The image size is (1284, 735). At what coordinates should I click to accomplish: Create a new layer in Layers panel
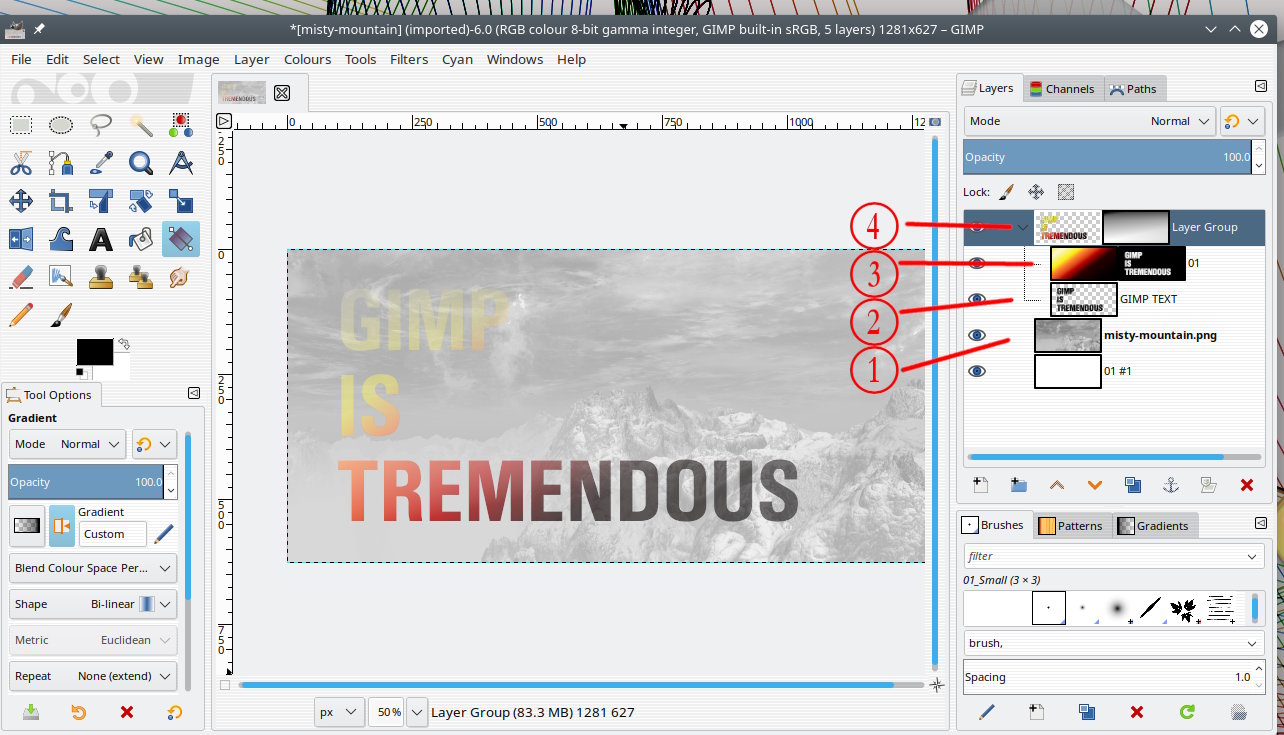[x=981, y=486]
